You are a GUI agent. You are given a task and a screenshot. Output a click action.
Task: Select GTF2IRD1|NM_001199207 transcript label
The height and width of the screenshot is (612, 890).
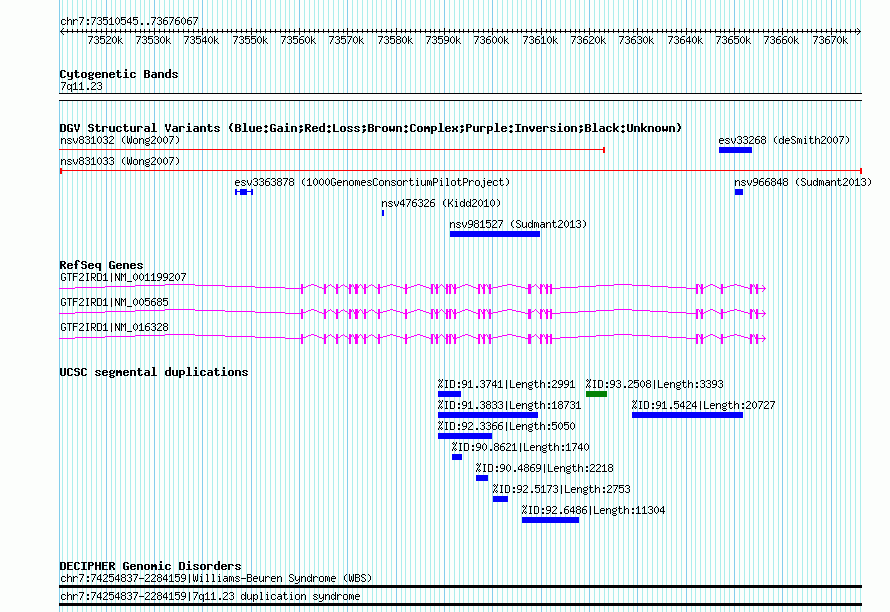[x=123, y=278]
